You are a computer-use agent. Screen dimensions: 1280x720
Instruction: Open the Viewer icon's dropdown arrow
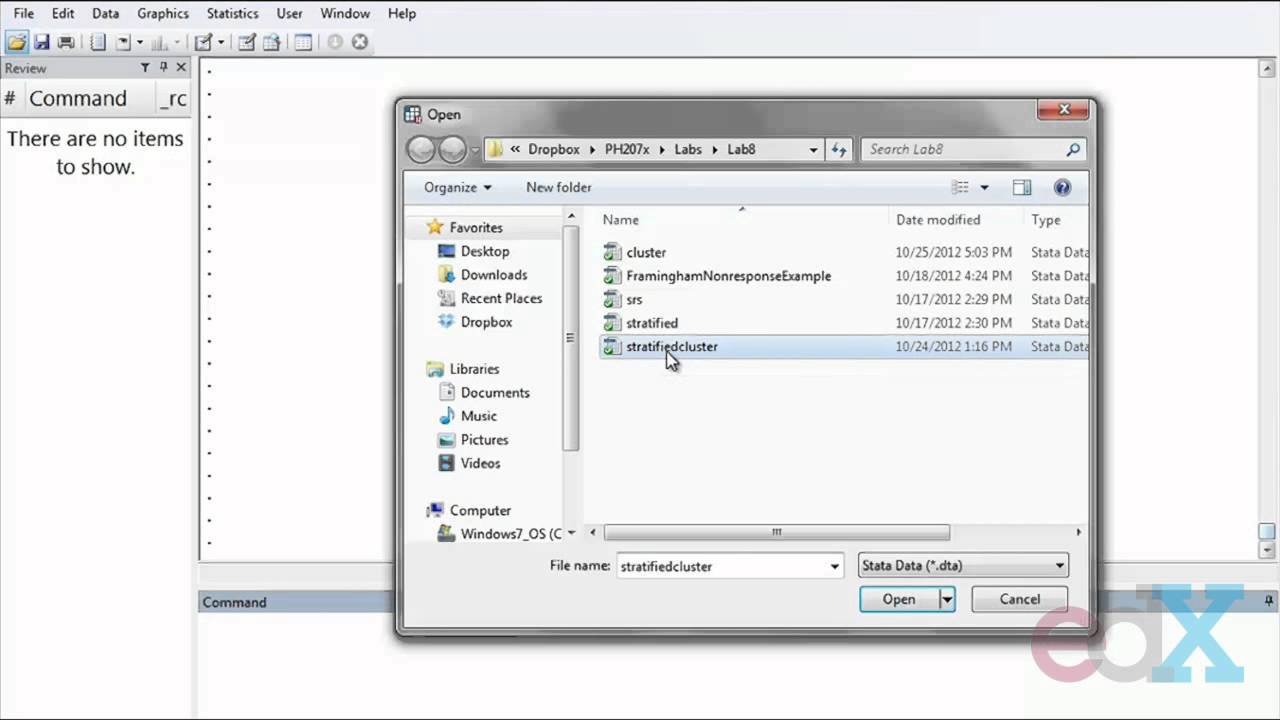140,42
